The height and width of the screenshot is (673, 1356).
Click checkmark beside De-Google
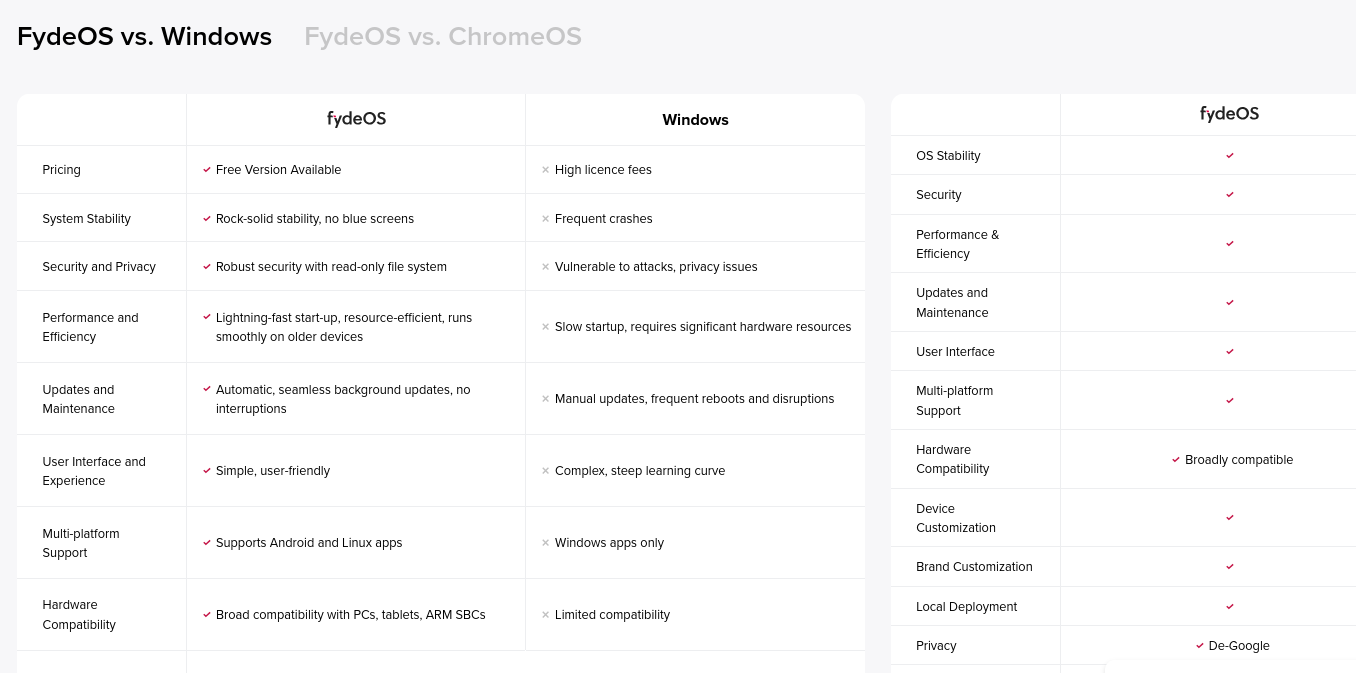(1200, 646)
